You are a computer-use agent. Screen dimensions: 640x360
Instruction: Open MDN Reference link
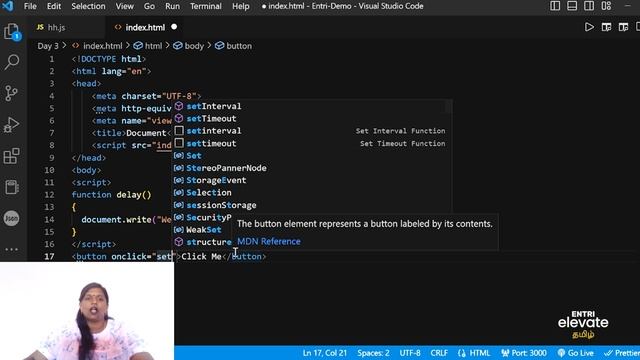[269, 241]
